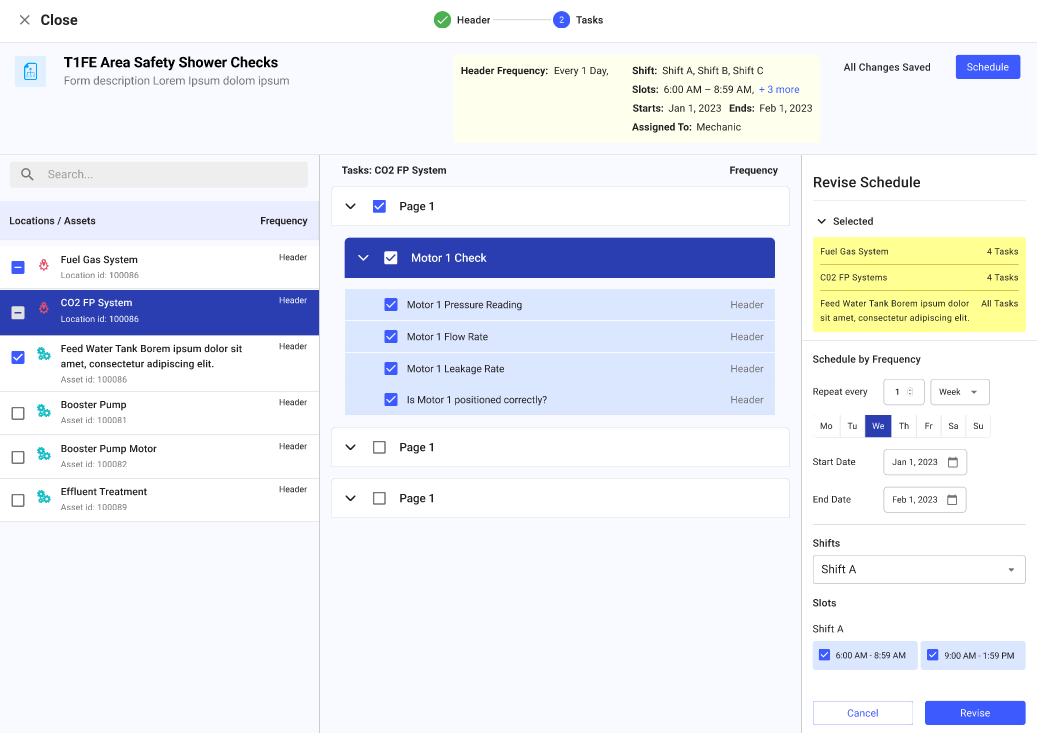Click the Search input field
The width and height of the screenshot is (1037, 733).
tap(170, 174)
